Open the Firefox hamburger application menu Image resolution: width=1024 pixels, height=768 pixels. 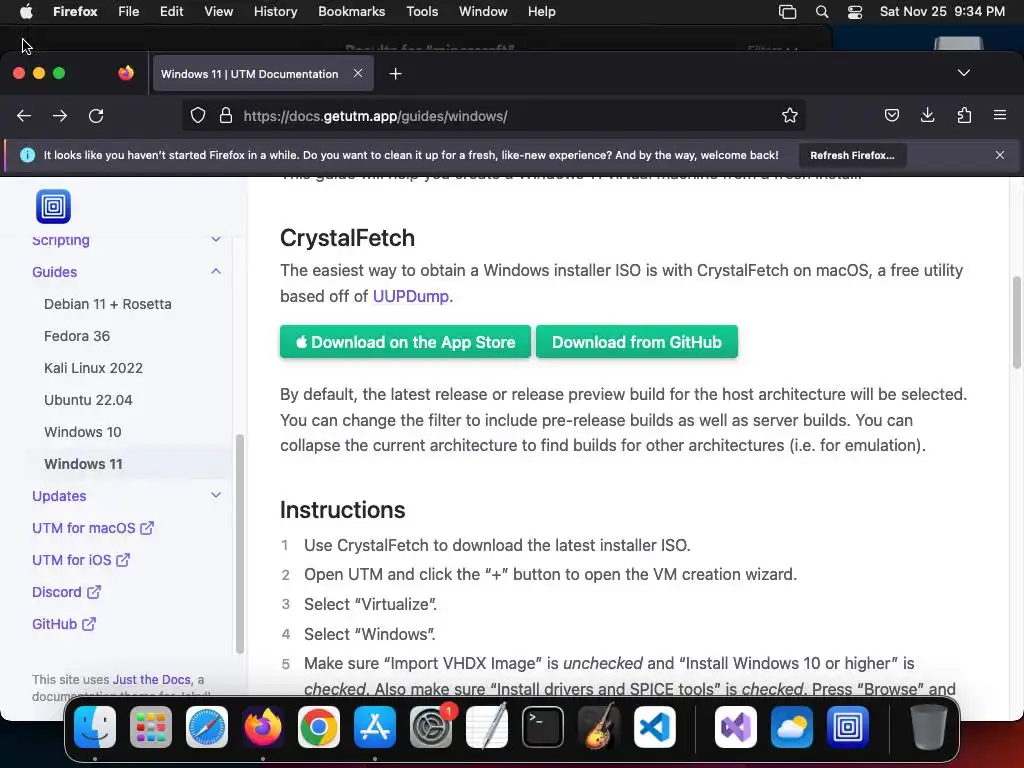1000,116
